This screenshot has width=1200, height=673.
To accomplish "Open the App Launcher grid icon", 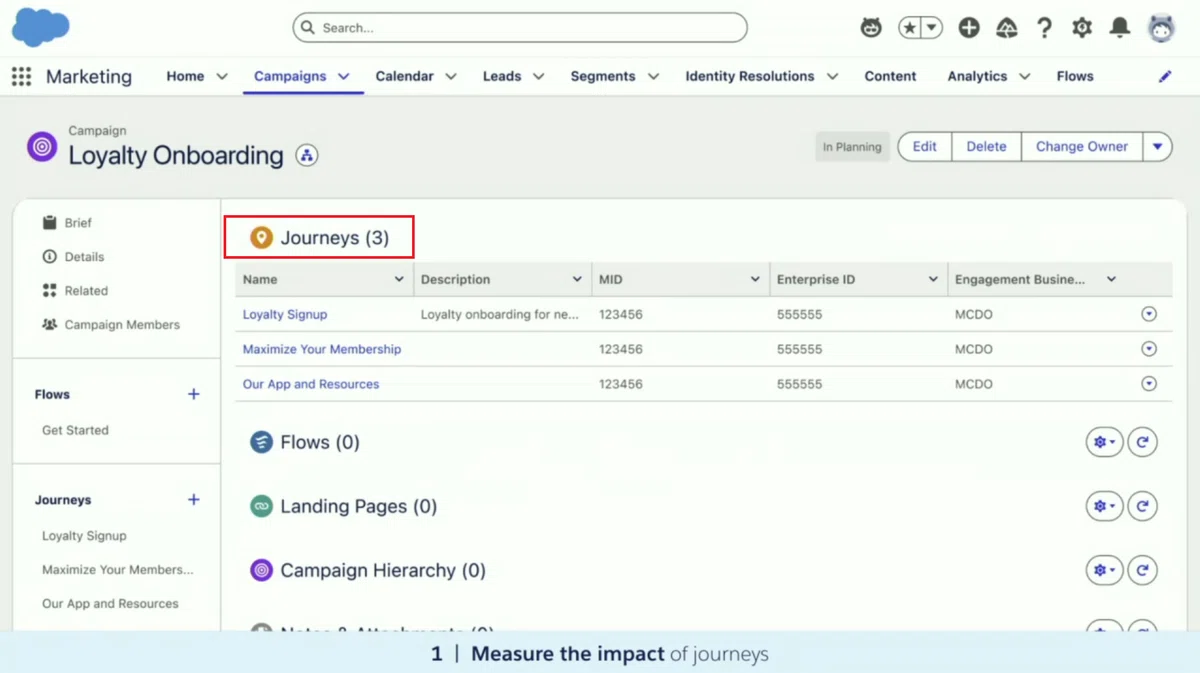I will (x=21, y=77).
